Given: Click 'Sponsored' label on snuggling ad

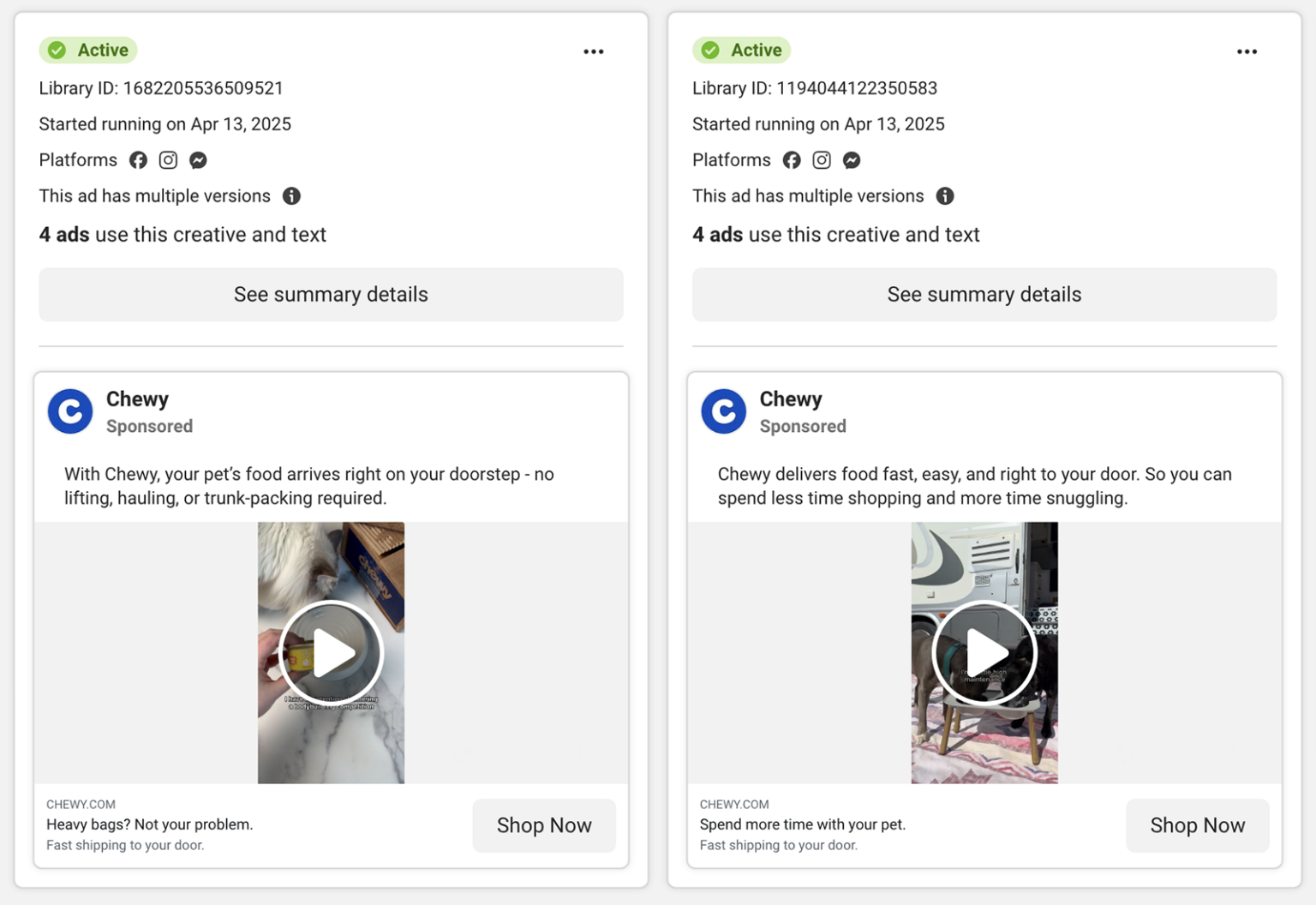Looking at the screenshot, I should tap(803, 426).
